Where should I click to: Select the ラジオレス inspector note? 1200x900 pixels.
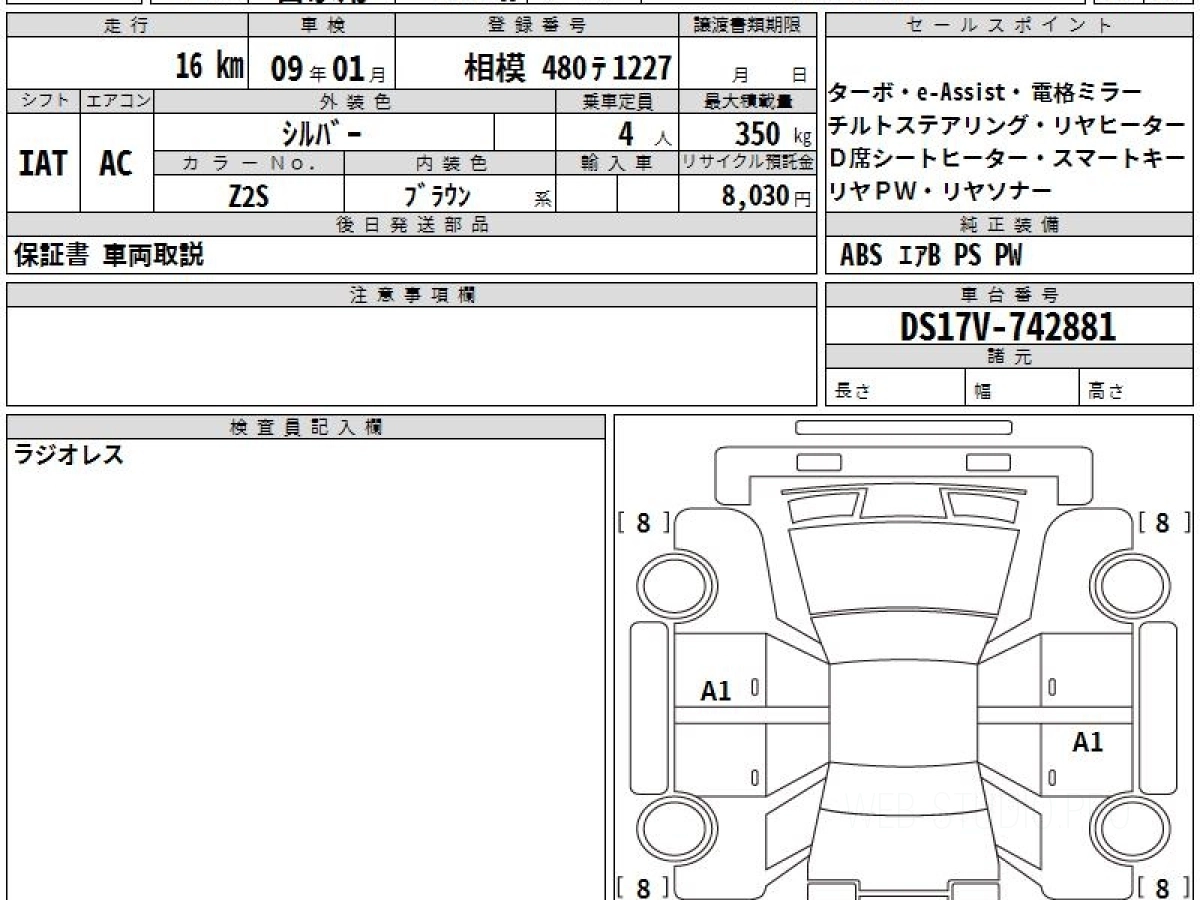coord(69,456)
